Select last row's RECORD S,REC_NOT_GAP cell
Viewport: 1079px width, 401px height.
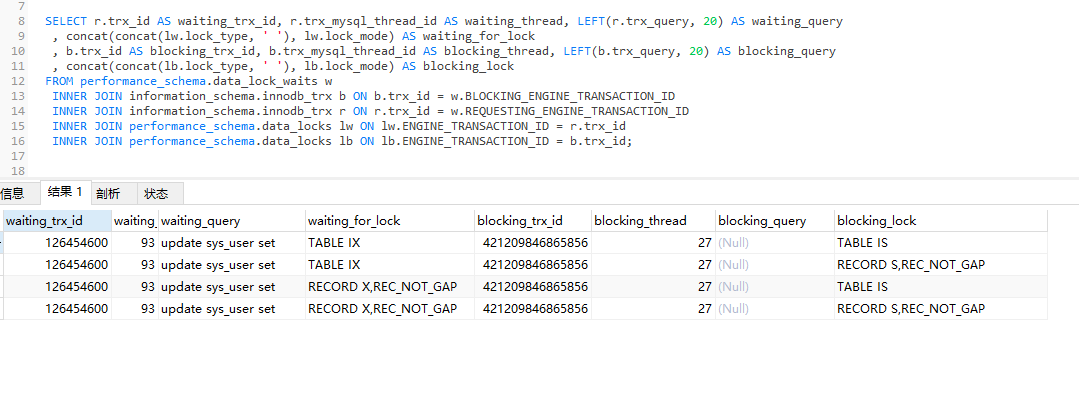tap(911, 309)
